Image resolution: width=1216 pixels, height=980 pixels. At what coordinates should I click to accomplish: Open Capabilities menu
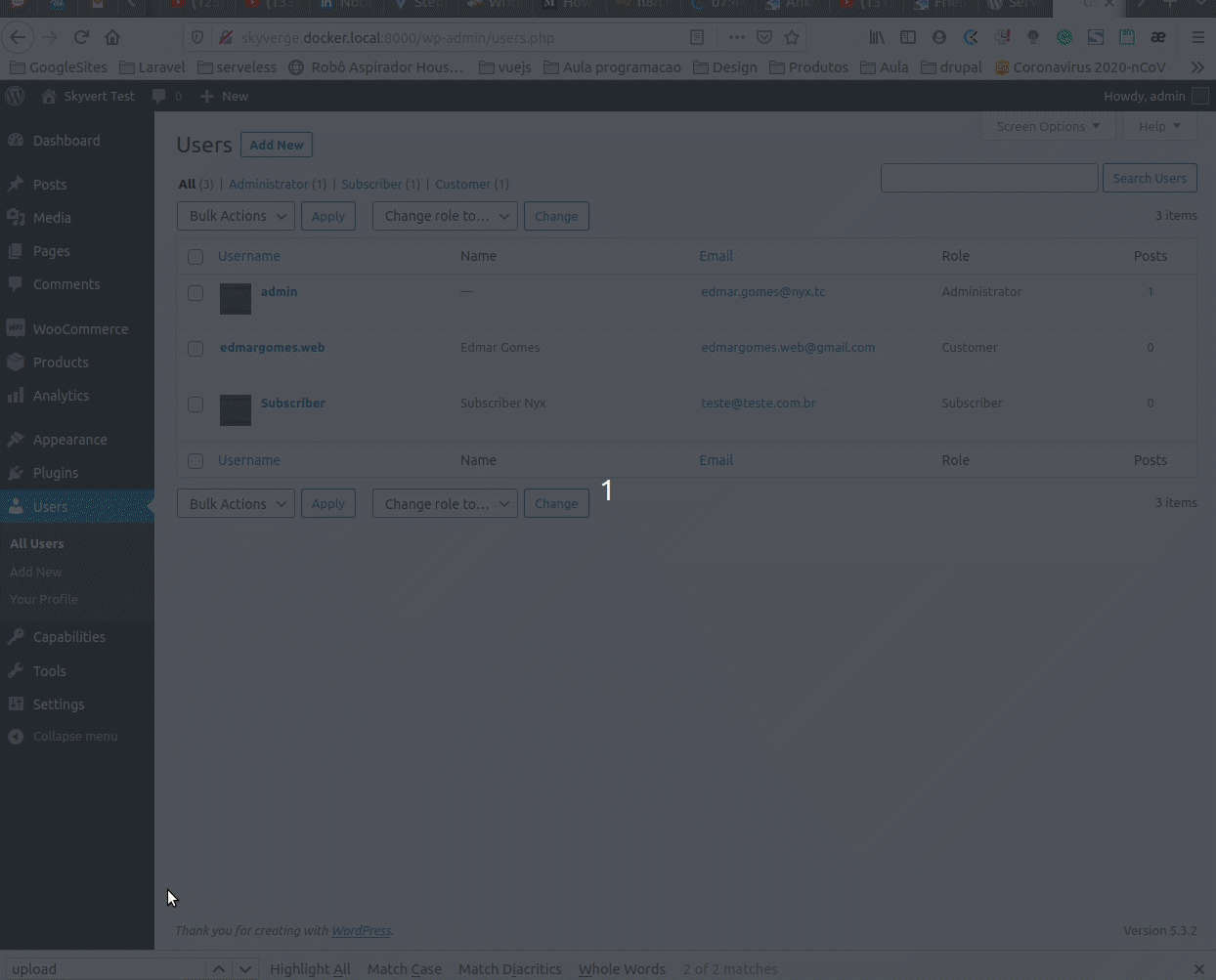click(x=68, y=637)
